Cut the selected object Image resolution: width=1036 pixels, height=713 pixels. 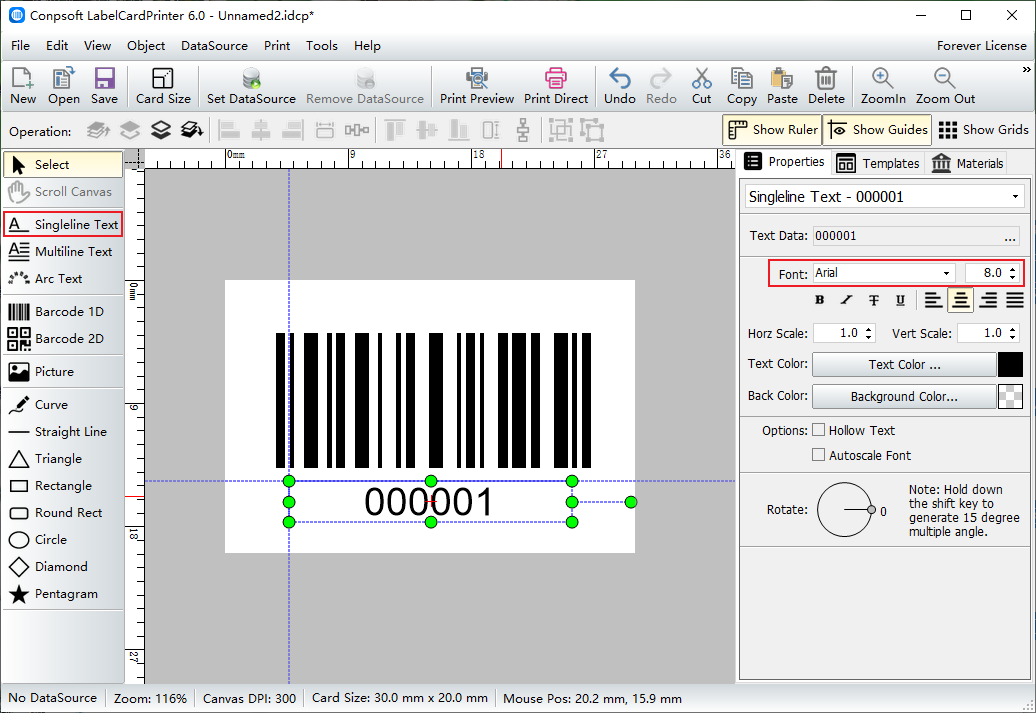point(702,86)
